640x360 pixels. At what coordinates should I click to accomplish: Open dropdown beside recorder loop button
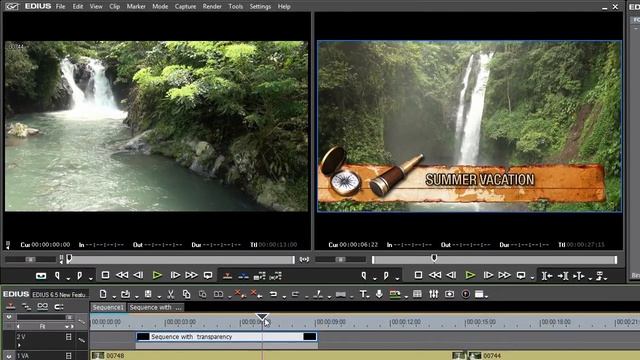532,278
